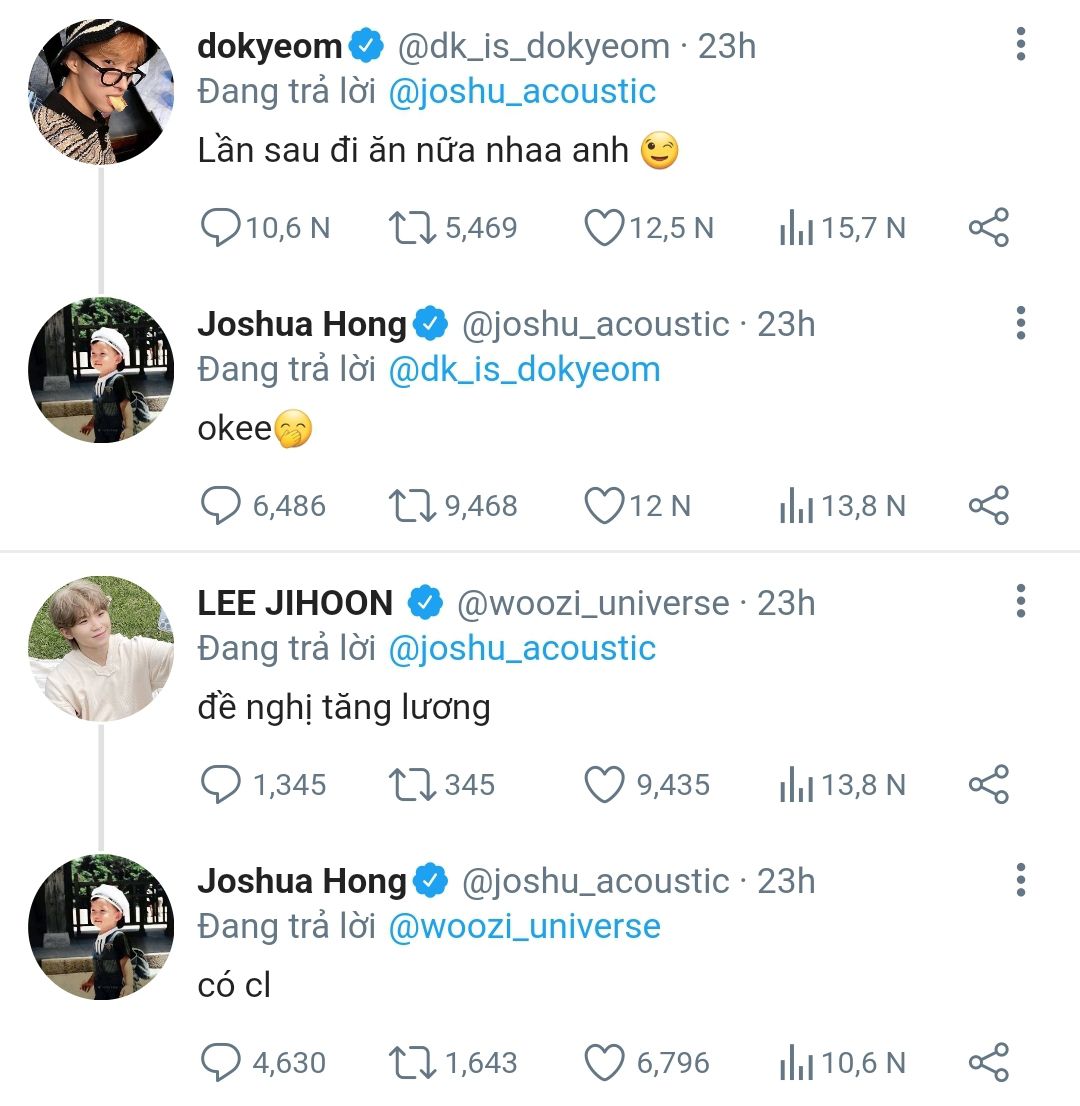
Task: View LEE JIHOON's avatar
Action: (x=101, y=648)
